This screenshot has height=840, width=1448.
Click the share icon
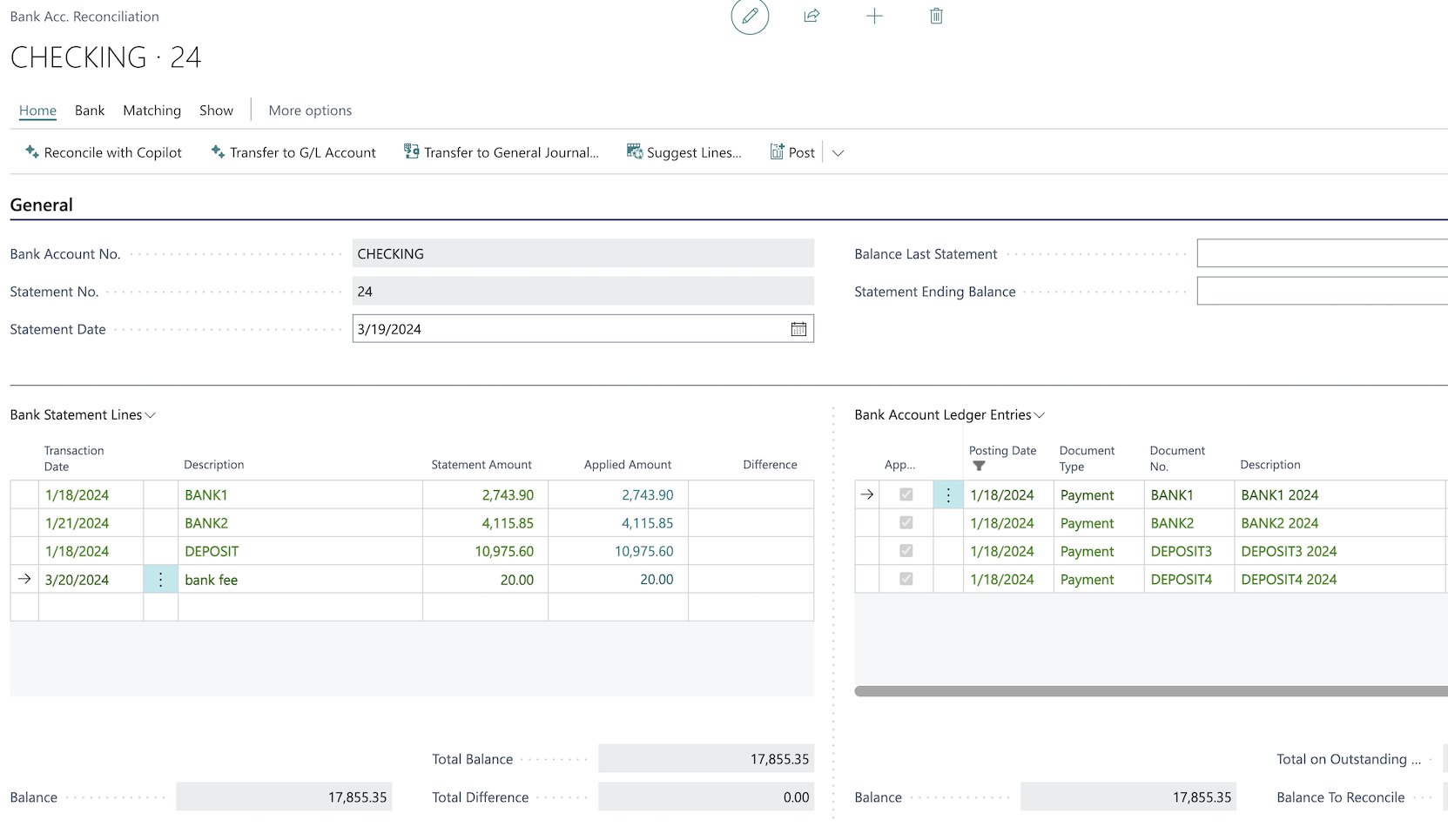[812, 16]
